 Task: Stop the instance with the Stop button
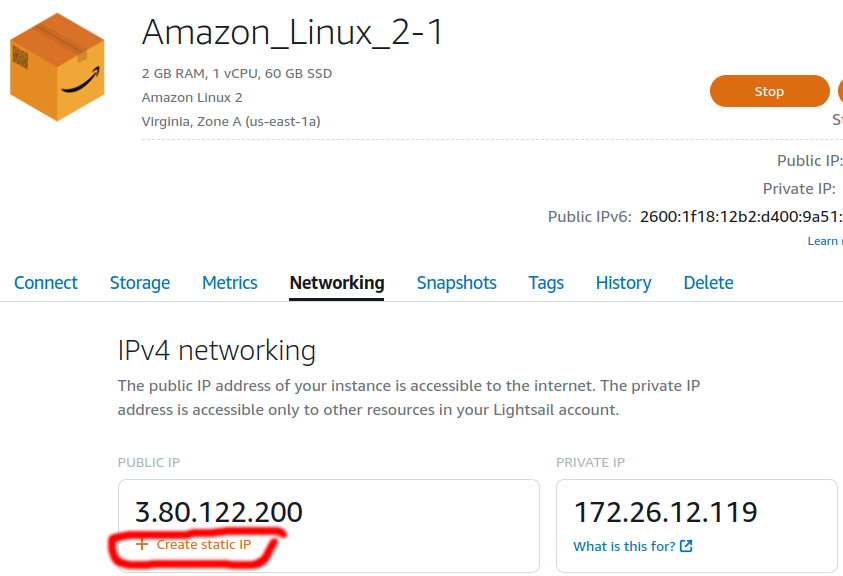coord(769,91)
